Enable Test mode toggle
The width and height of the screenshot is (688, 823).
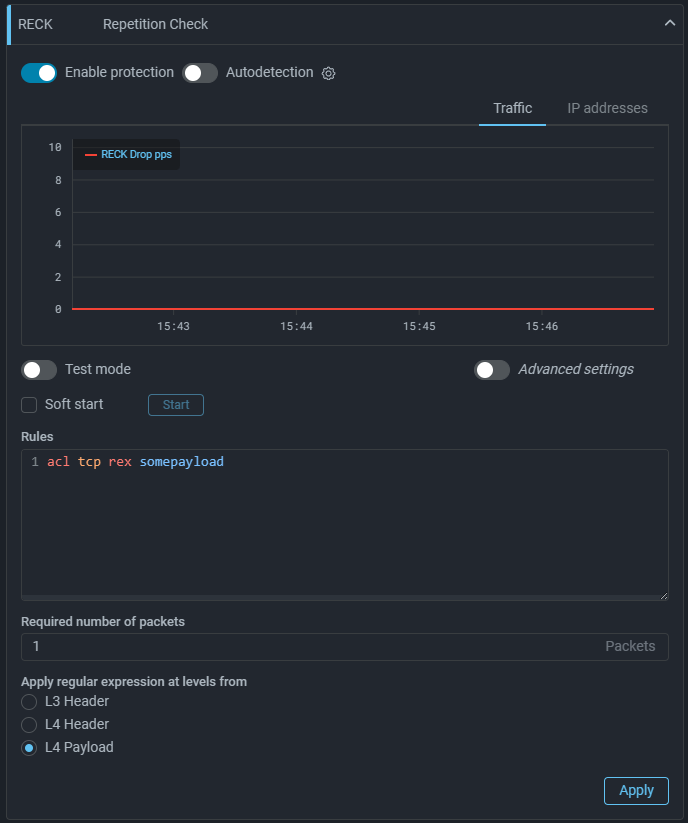(40, 370)
